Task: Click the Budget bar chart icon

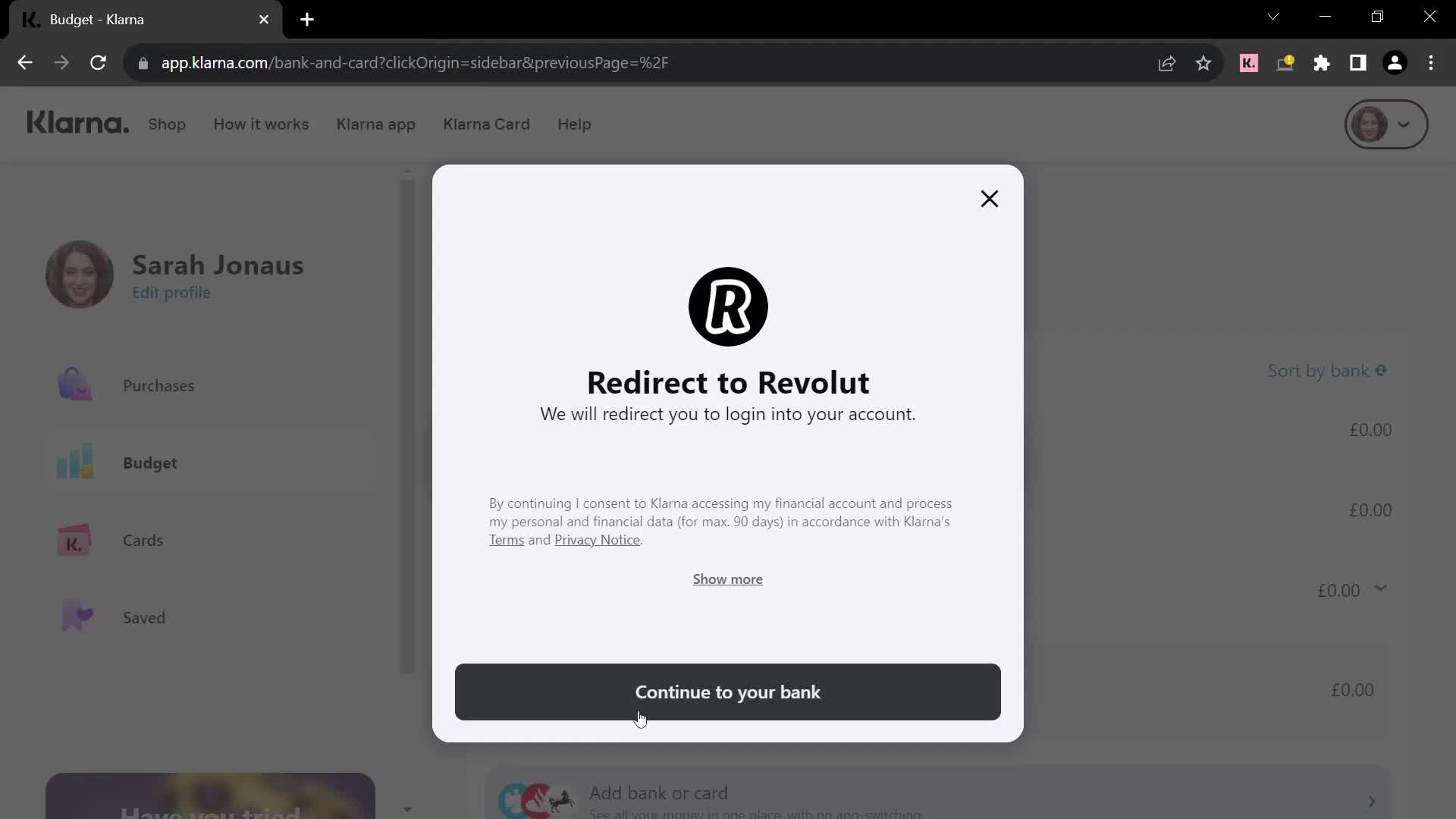Action: pos(74,462)
